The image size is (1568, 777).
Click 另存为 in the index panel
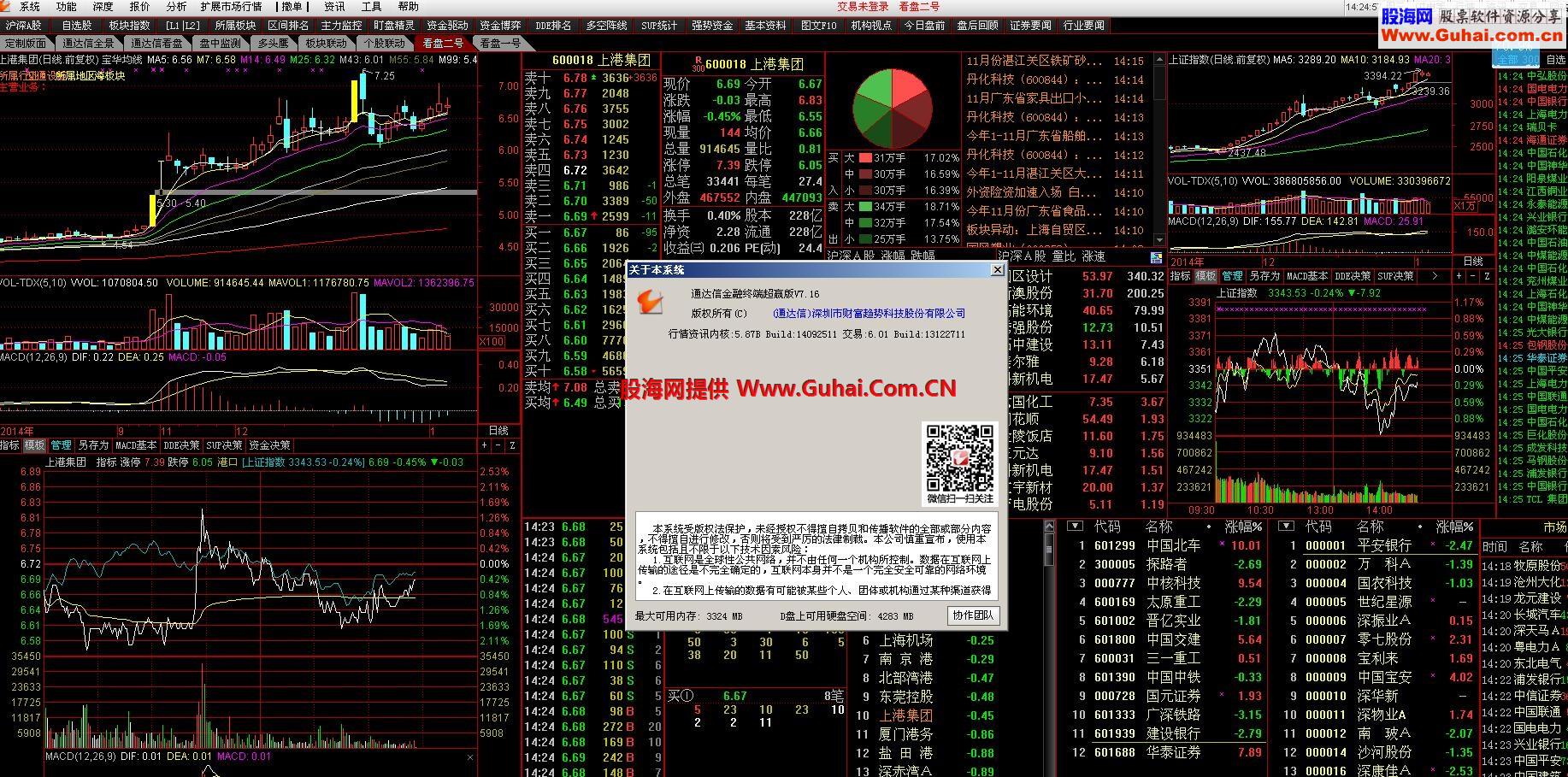(1264, 277)
